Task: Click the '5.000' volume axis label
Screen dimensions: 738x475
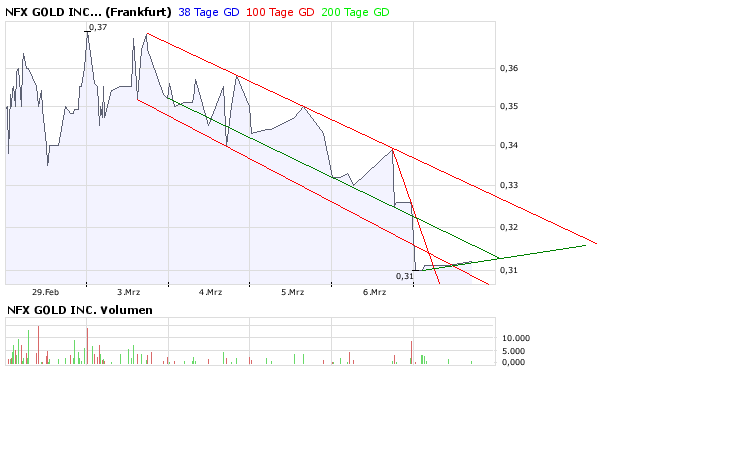Action: click(513, 351)
